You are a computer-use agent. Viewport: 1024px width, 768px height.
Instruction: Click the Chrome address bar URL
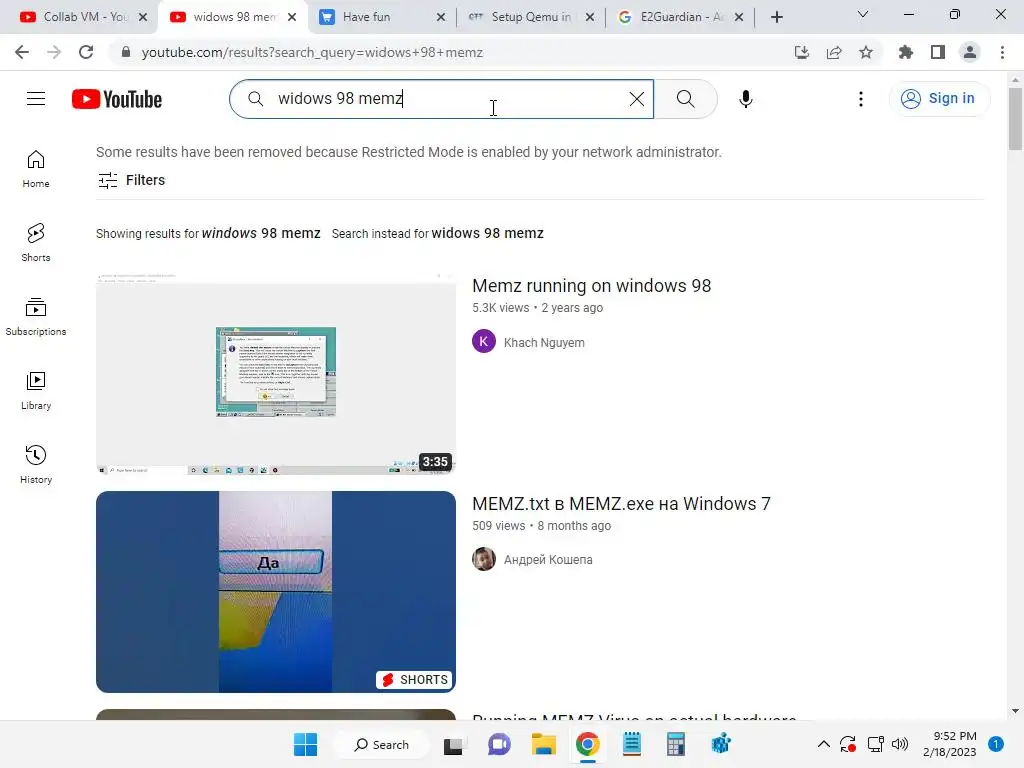[x=312, y=52]
